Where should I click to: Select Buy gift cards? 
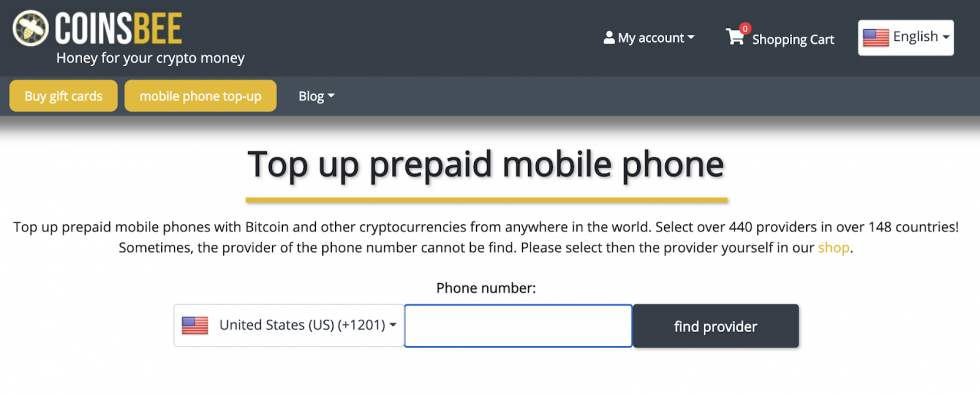coord(63,96)
